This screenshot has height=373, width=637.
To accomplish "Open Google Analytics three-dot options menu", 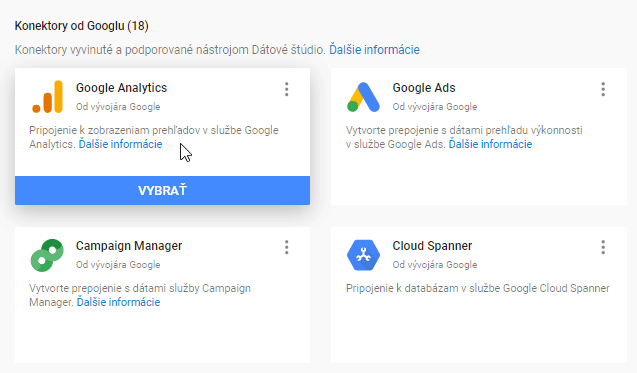I will coord(286,89).
